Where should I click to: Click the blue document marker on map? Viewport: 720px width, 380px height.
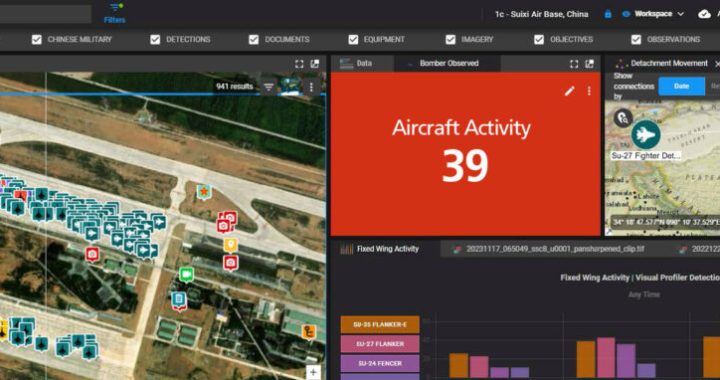pos(179,301)
